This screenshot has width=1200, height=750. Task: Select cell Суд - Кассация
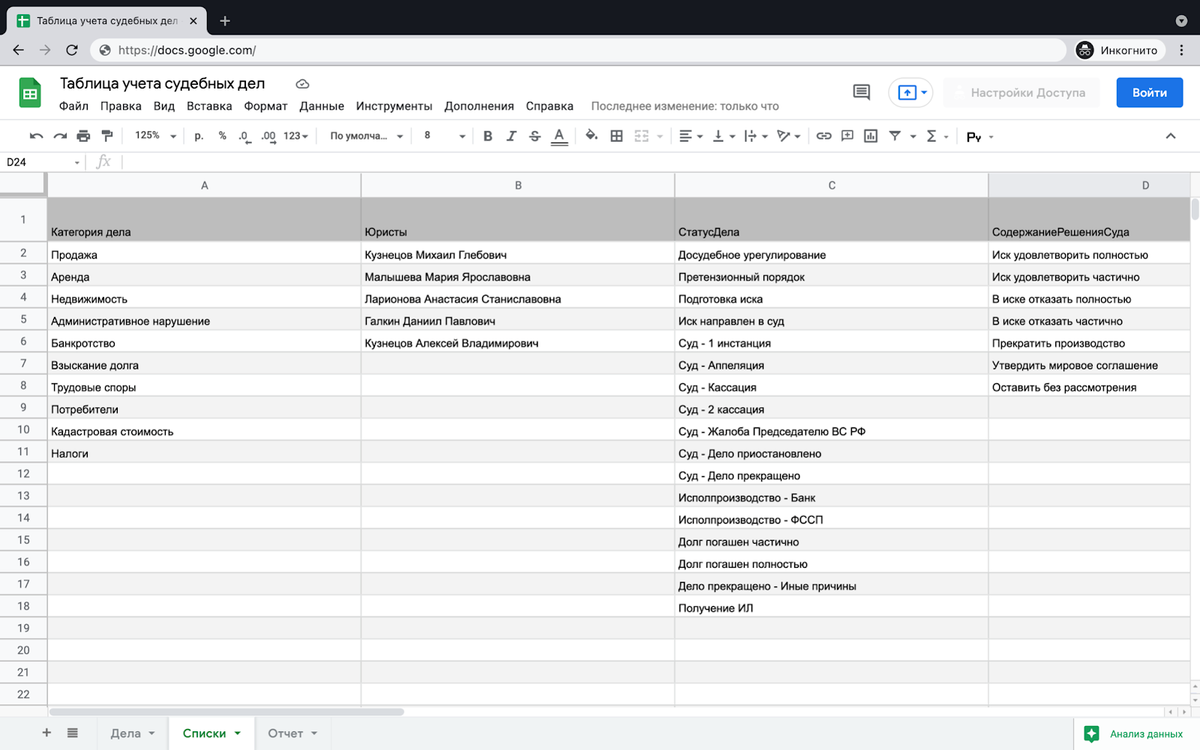coord(831,387)
